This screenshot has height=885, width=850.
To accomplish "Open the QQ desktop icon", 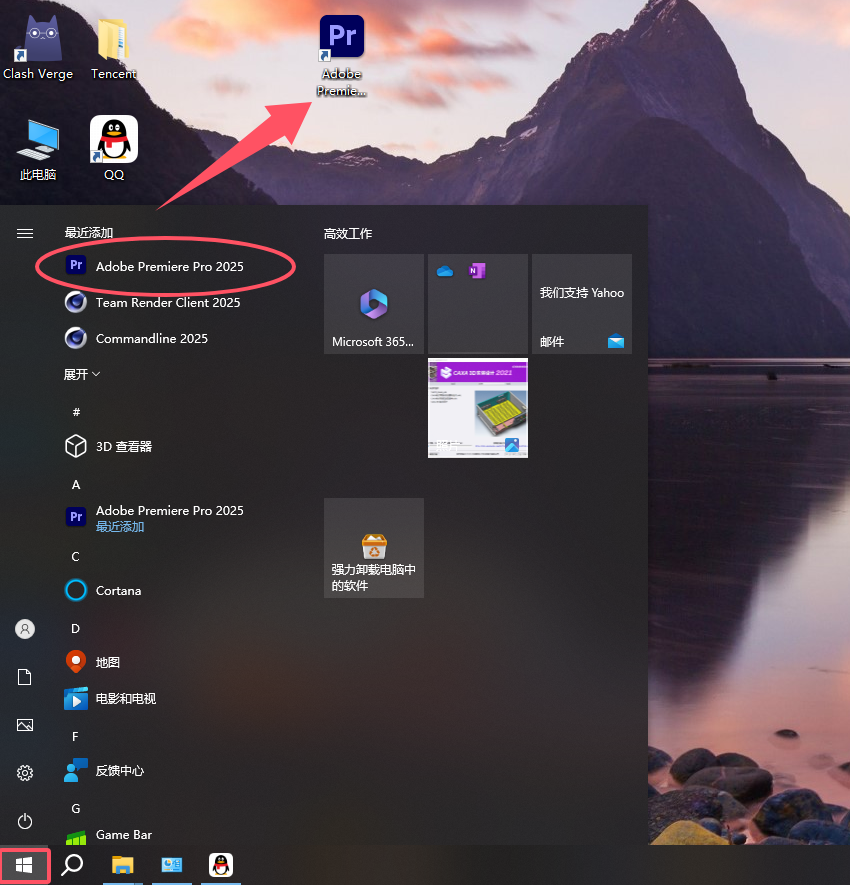I will (114, 147).
